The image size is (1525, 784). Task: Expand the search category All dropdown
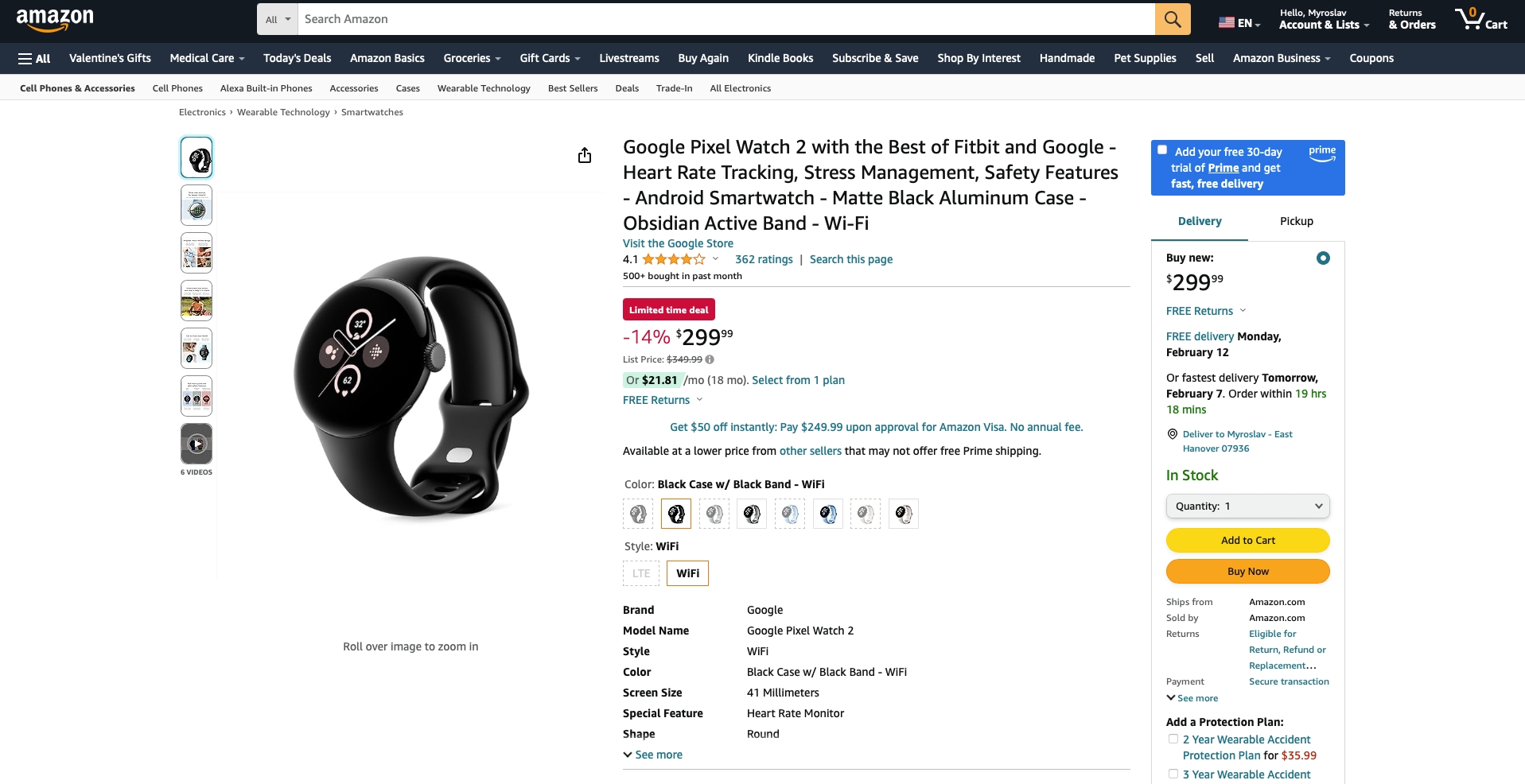[x=278, y=19]
